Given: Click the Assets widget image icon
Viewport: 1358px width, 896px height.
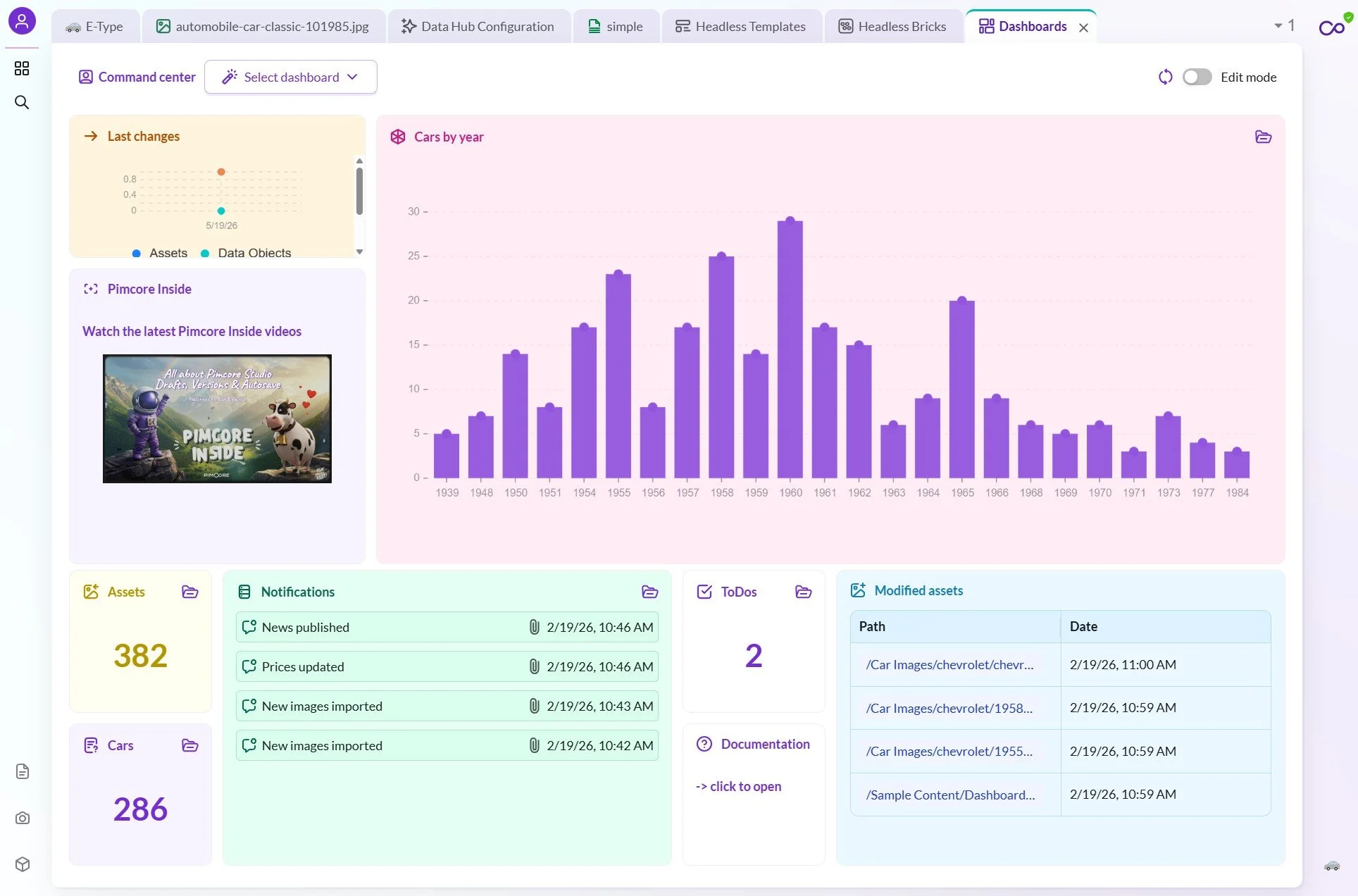Looking at the screenshot, I should pyautogui.click(x=91, y=592).
